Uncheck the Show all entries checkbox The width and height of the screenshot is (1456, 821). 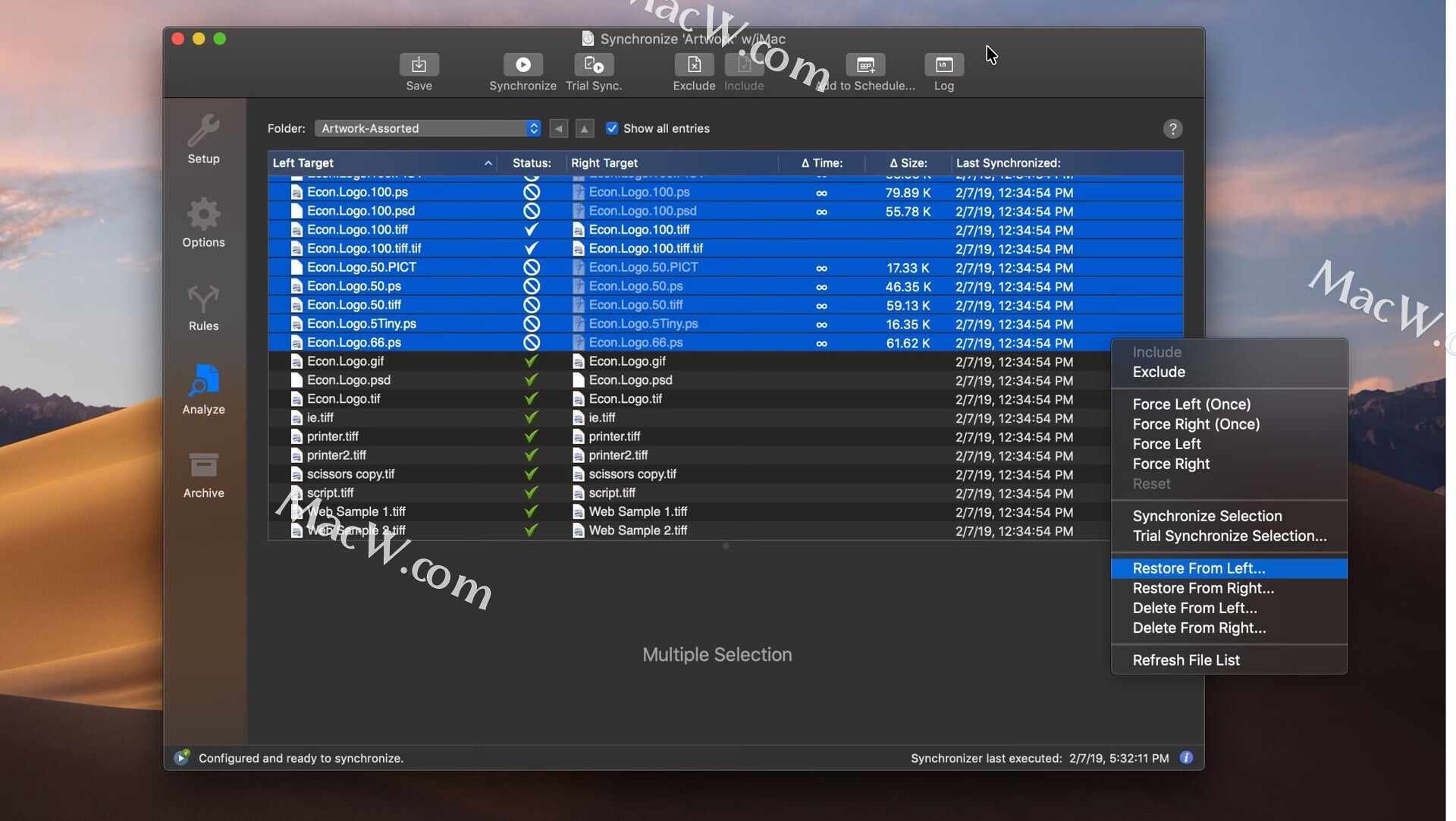[612, 128]
